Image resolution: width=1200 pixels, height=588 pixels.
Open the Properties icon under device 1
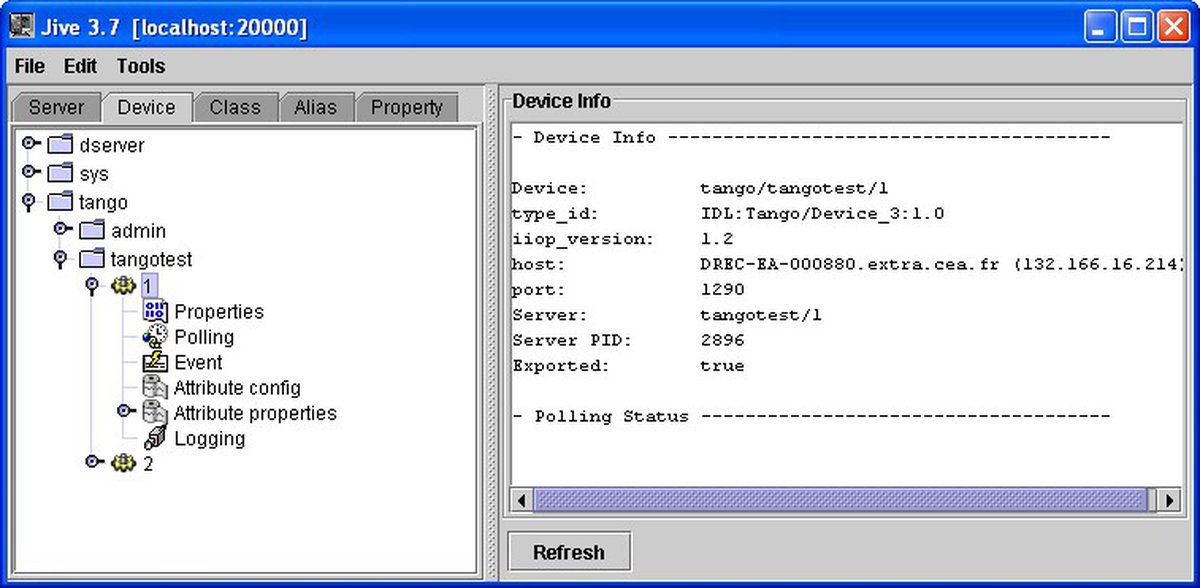point(155,311)
